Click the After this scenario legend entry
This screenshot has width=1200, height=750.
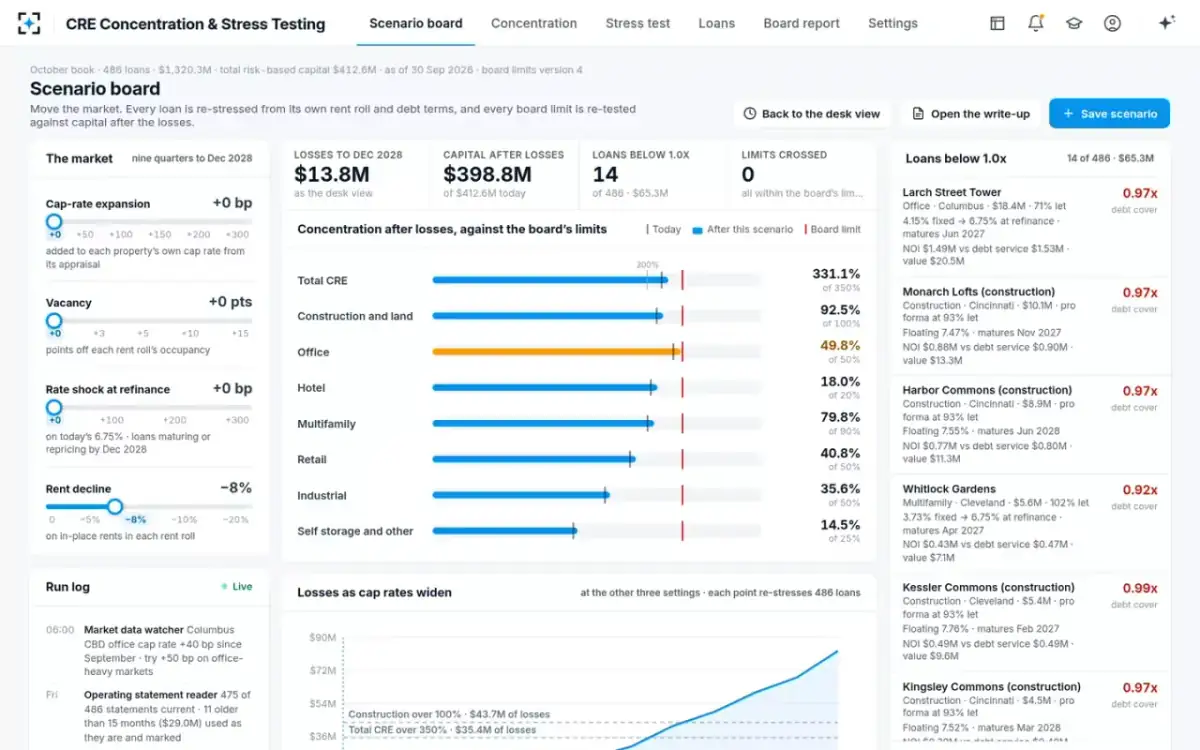(743, 229)
